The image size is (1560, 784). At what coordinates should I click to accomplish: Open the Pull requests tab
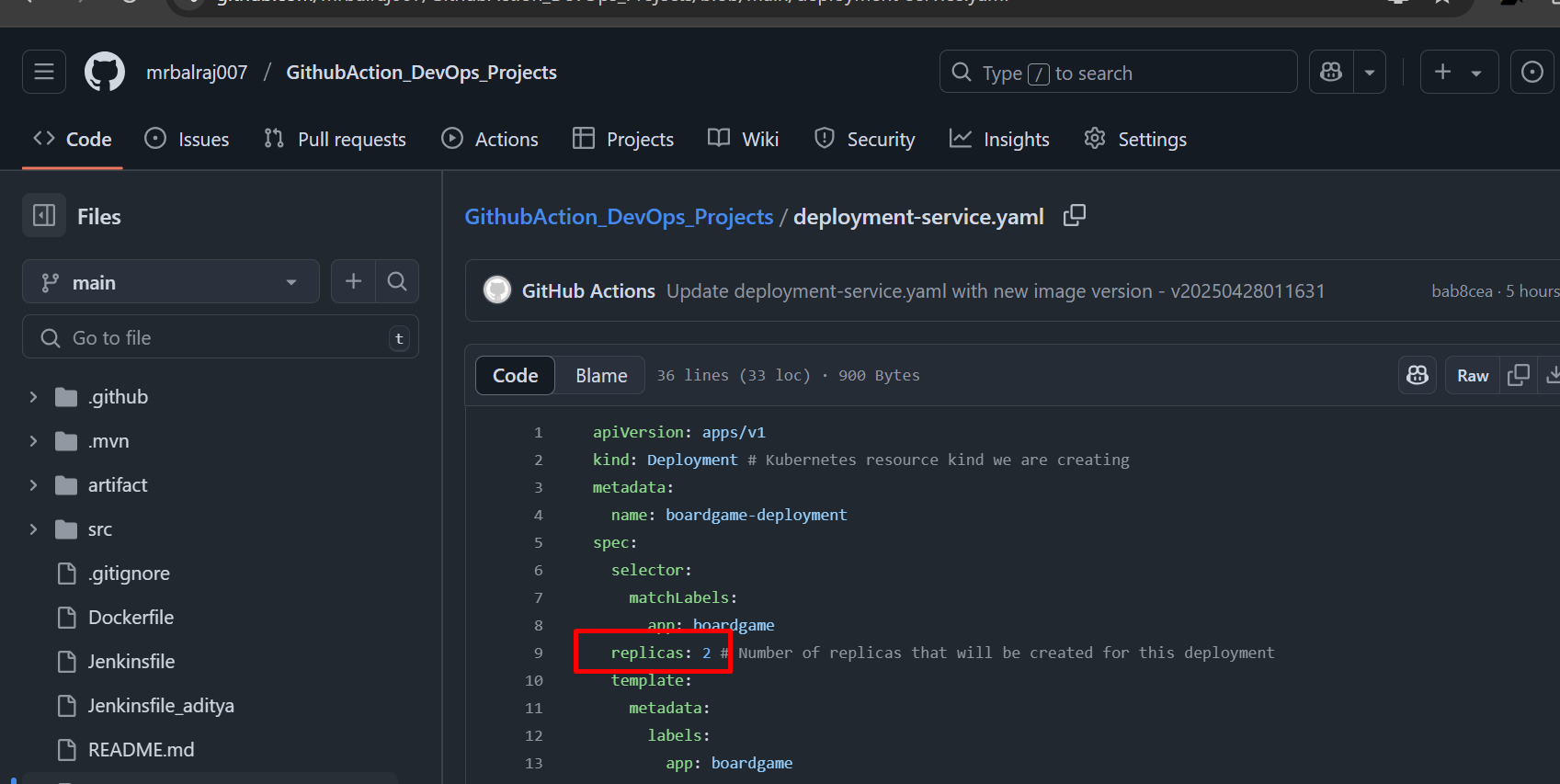tap(335, 139)
